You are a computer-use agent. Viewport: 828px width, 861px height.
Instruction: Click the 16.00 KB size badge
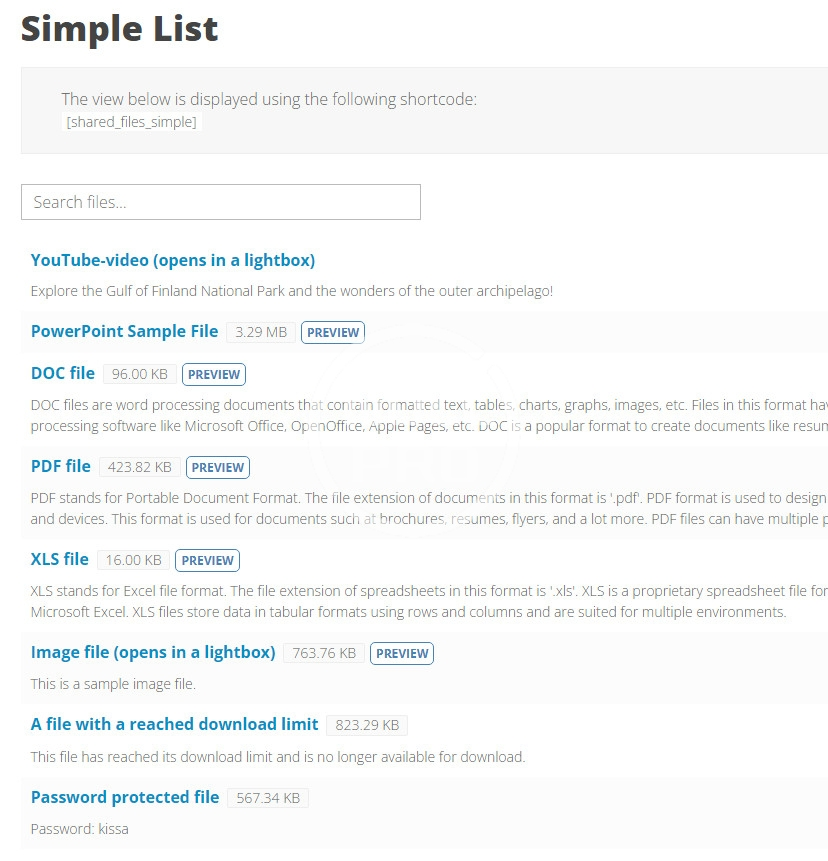pos(133,560)
